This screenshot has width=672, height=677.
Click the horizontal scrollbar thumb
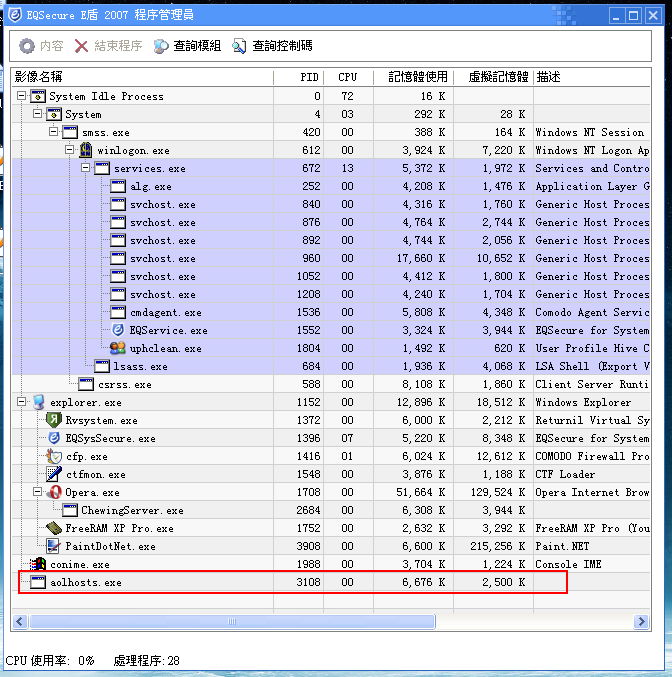[232, 621]
